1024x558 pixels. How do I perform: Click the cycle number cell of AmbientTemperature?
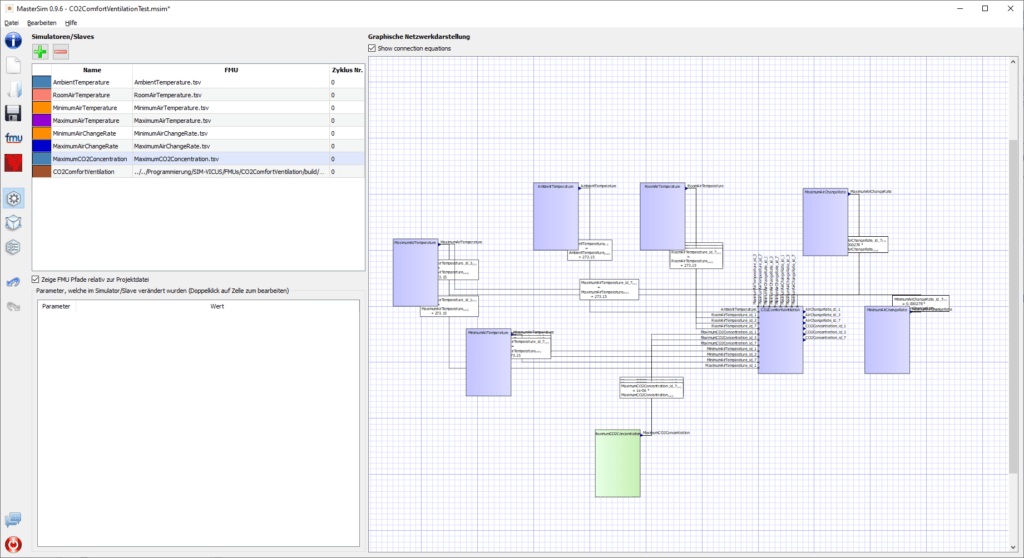[347, 82]
